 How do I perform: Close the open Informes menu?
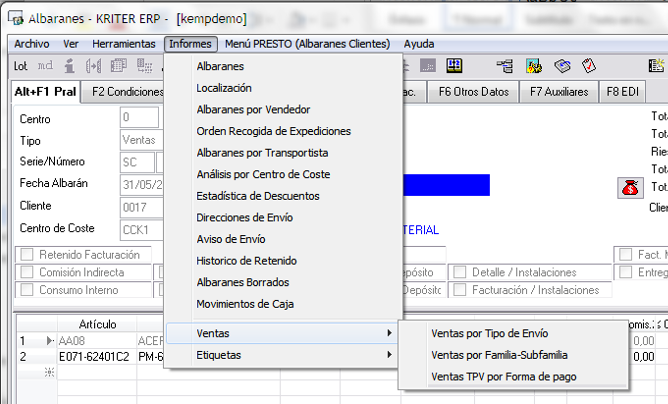(x=190, y=44)
